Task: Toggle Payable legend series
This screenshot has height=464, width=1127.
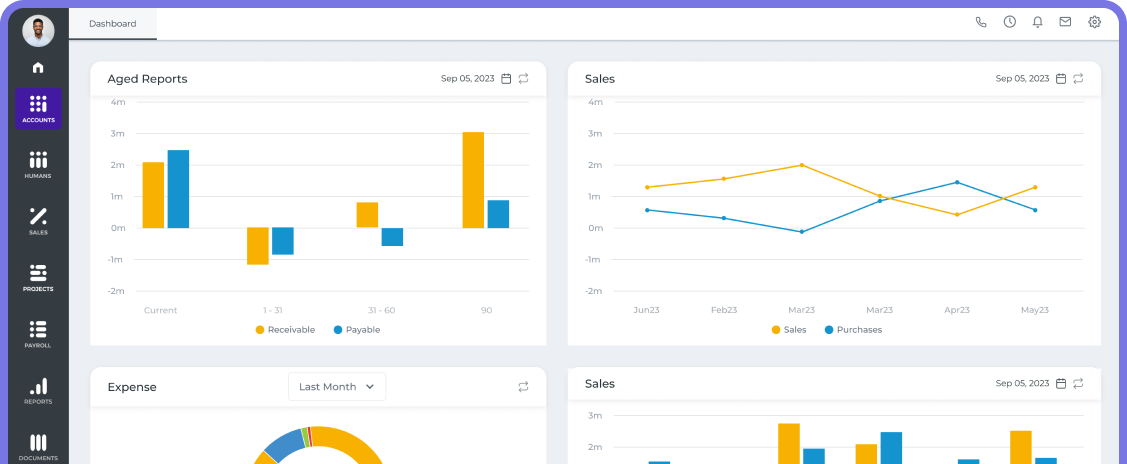Action: [x=356, y=330]
